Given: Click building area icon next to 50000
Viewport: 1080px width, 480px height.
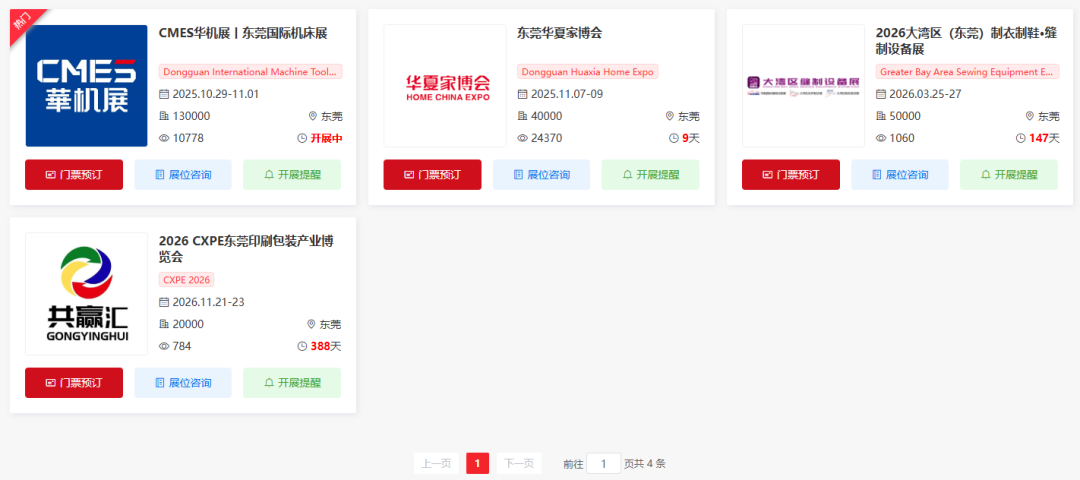Looking at the screenshot, I should tap(881, 116).
